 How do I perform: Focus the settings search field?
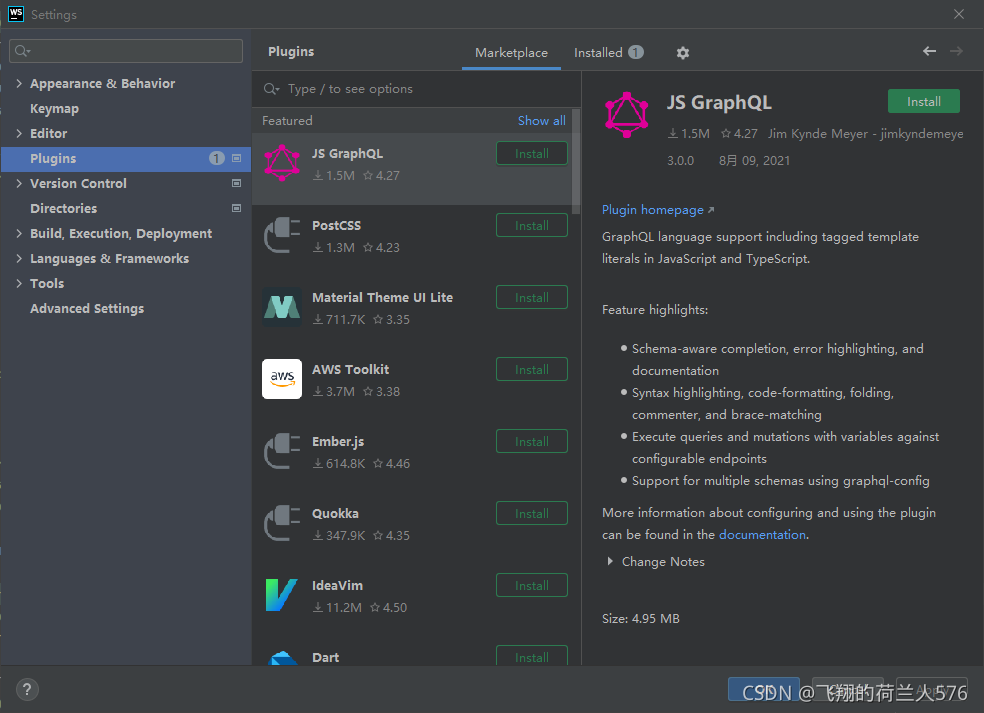click(x=126, y=51)
